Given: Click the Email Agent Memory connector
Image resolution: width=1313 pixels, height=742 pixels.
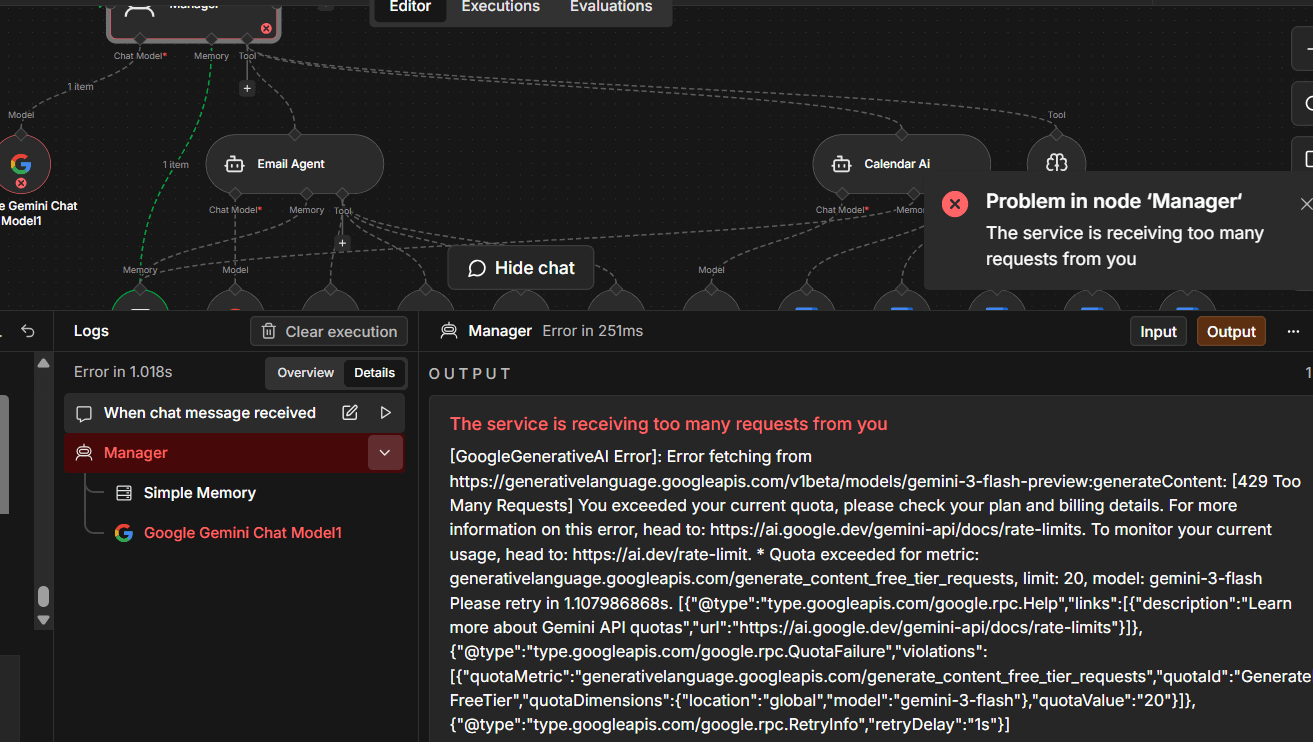Looking at the screenshot, I should click(306, 193).
